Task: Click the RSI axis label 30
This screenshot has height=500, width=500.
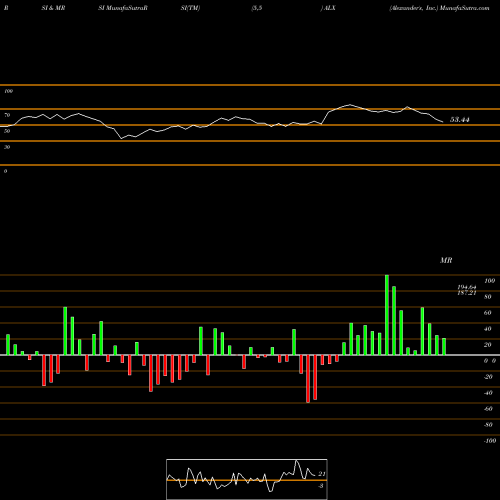Action: [x=7, y=147]
